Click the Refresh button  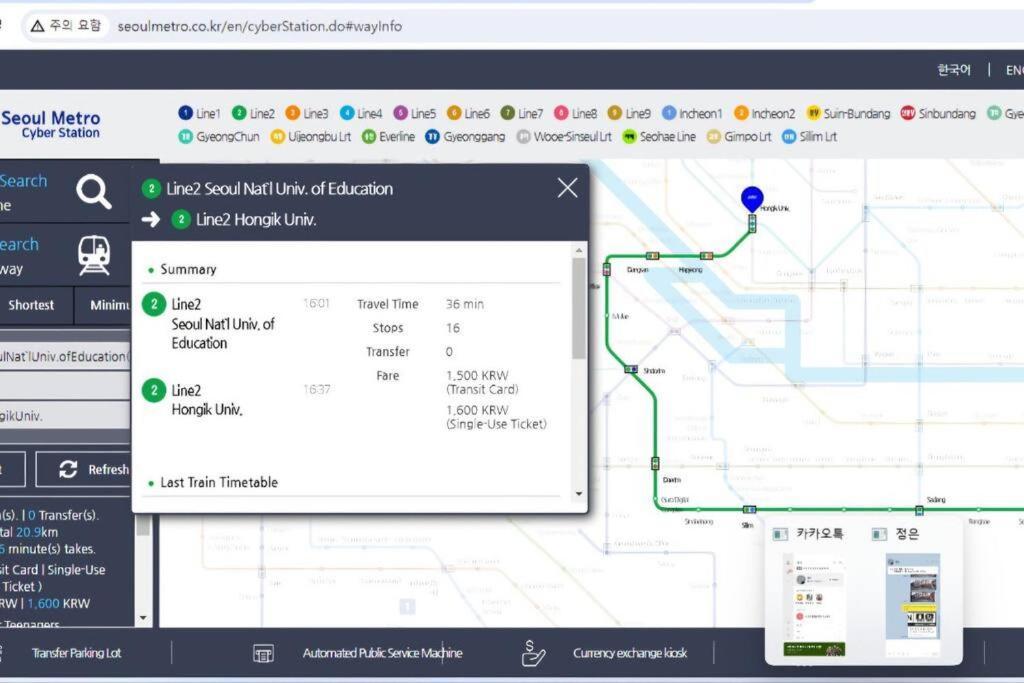click(x=84, y=469)
